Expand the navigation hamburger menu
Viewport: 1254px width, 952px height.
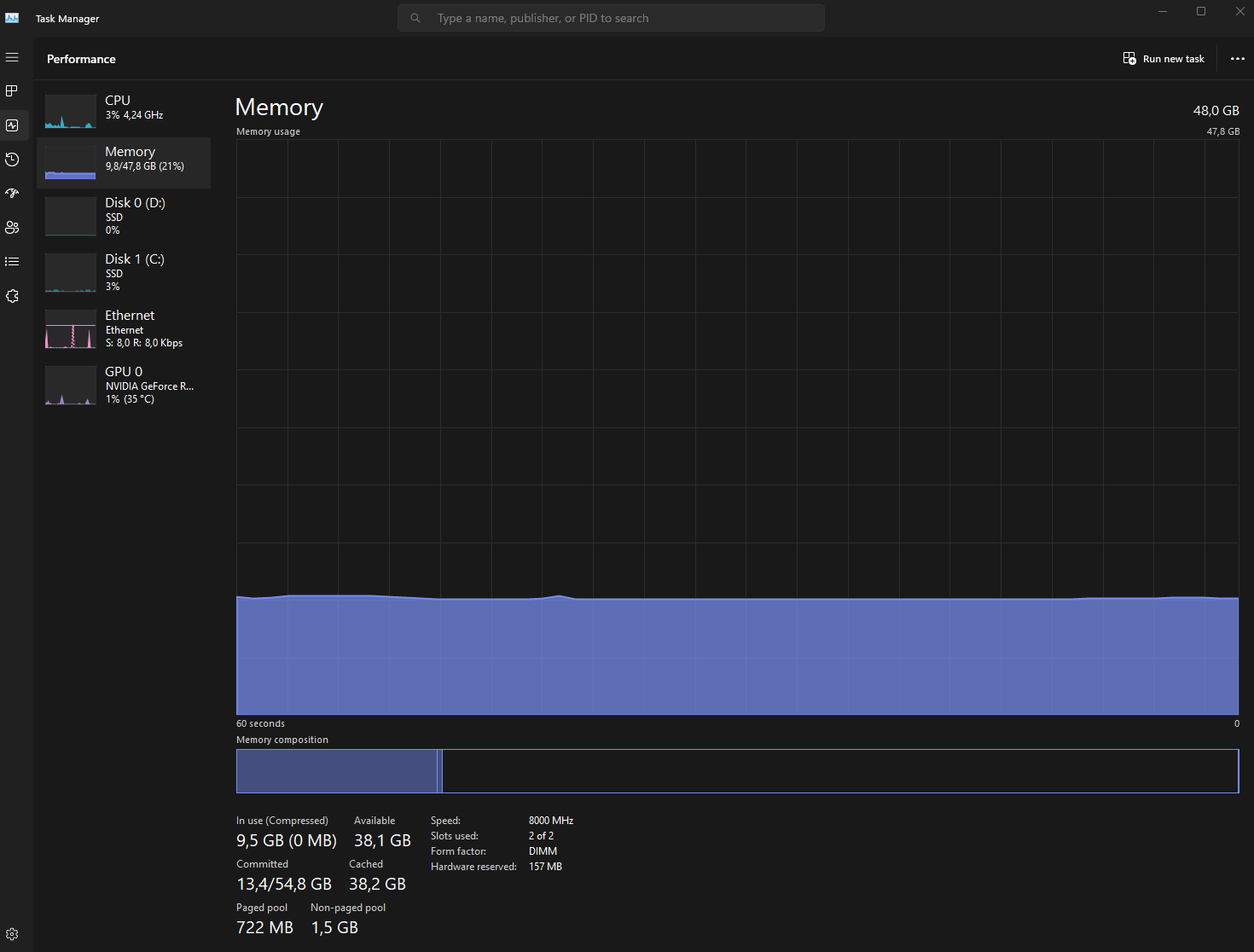tap(12, 57)
